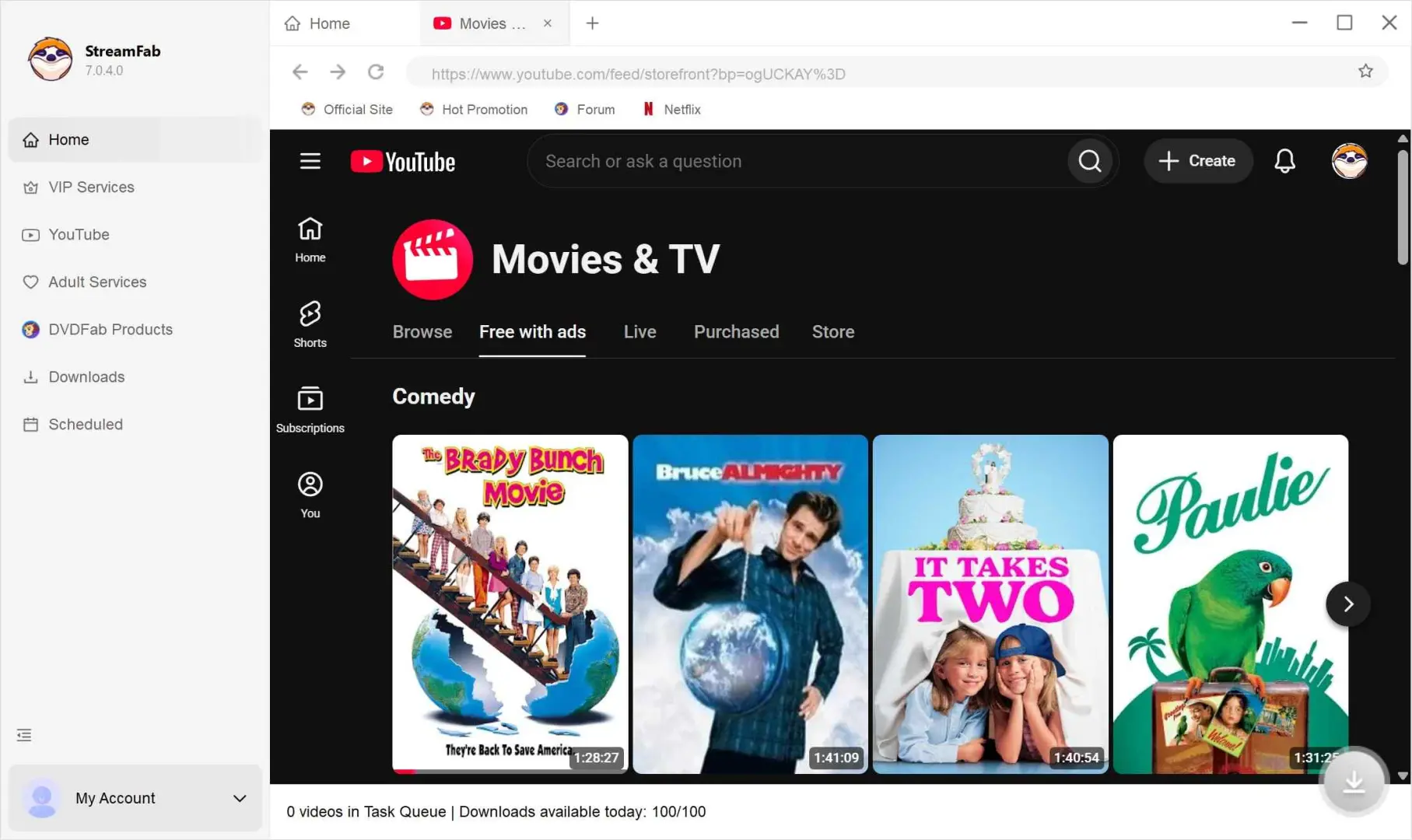Click scrollbar down arrow
Viewport: 1412px width, 840px height.
click(1403, 775)
